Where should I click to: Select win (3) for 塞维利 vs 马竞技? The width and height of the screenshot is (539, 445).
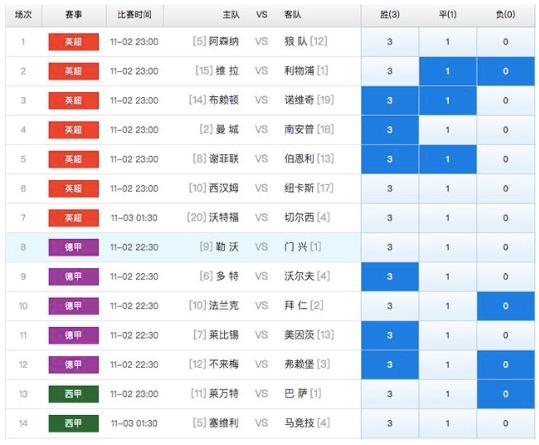[x=390, y=423]
